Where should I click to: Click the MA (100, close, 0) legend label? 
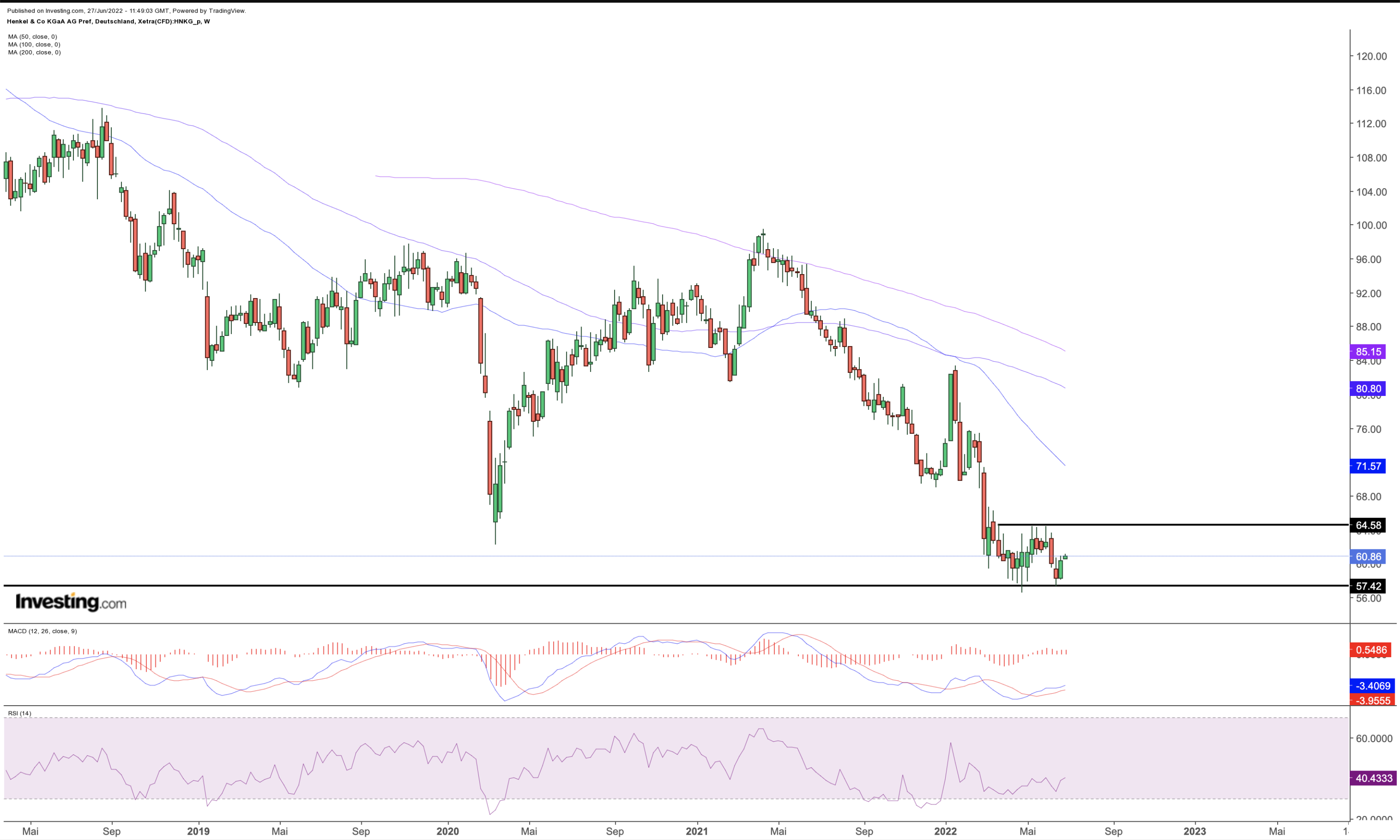pos(34,44)
